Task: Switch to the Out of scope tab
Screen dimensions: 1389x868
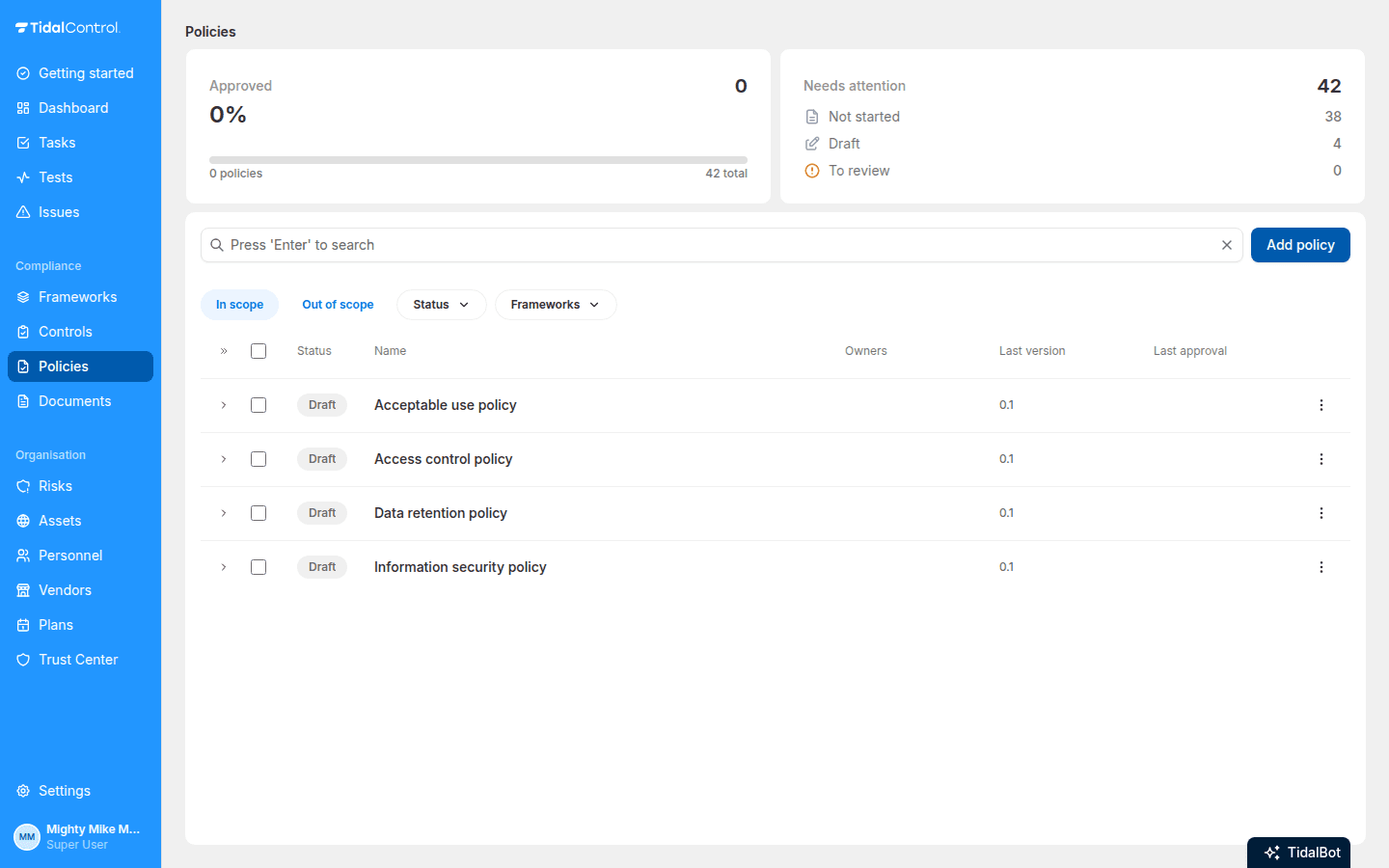Action: [x=338, y=305]
